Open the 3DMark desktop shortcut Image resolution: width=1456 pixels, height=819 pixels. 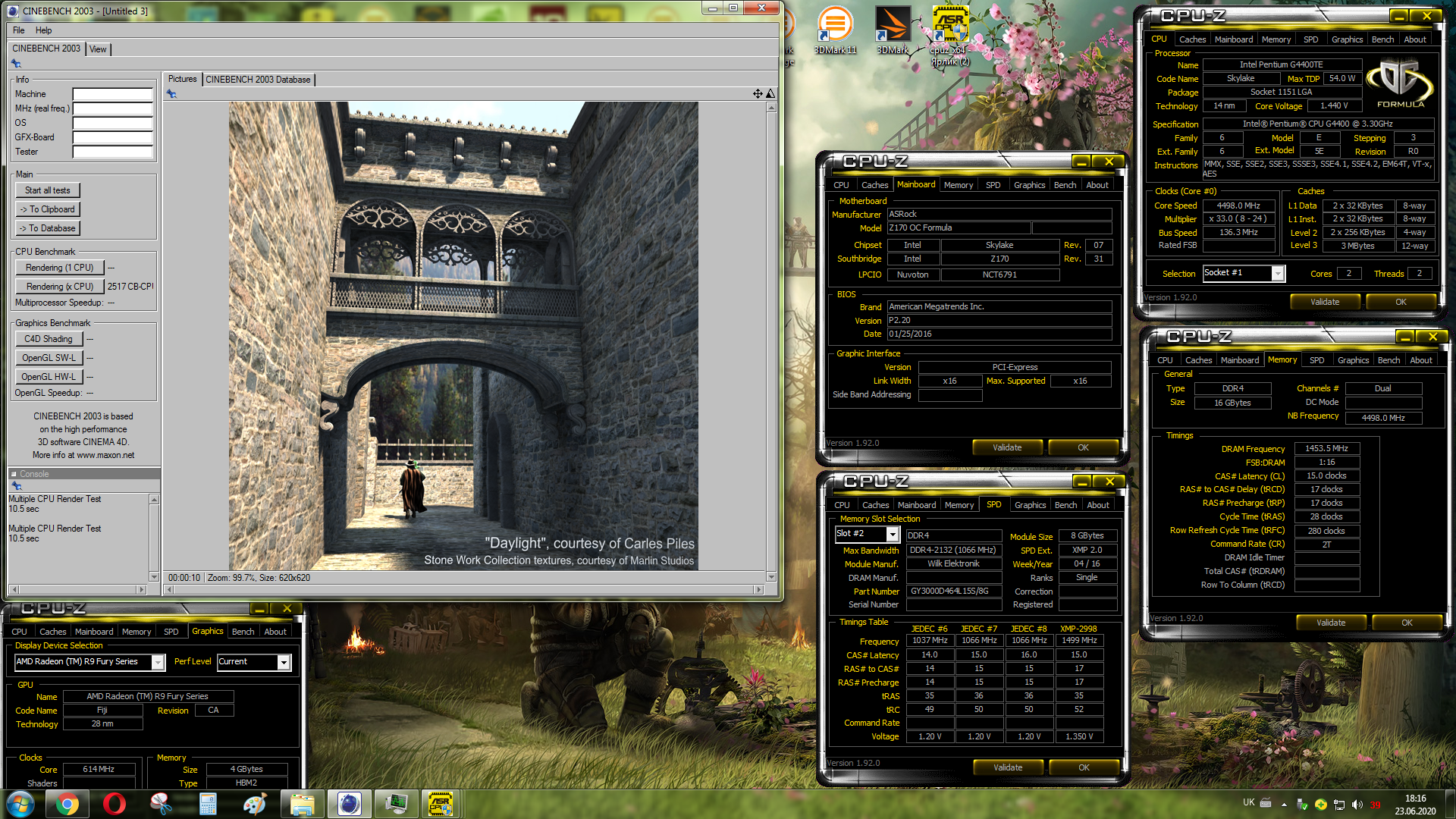(x=893, y=30)
